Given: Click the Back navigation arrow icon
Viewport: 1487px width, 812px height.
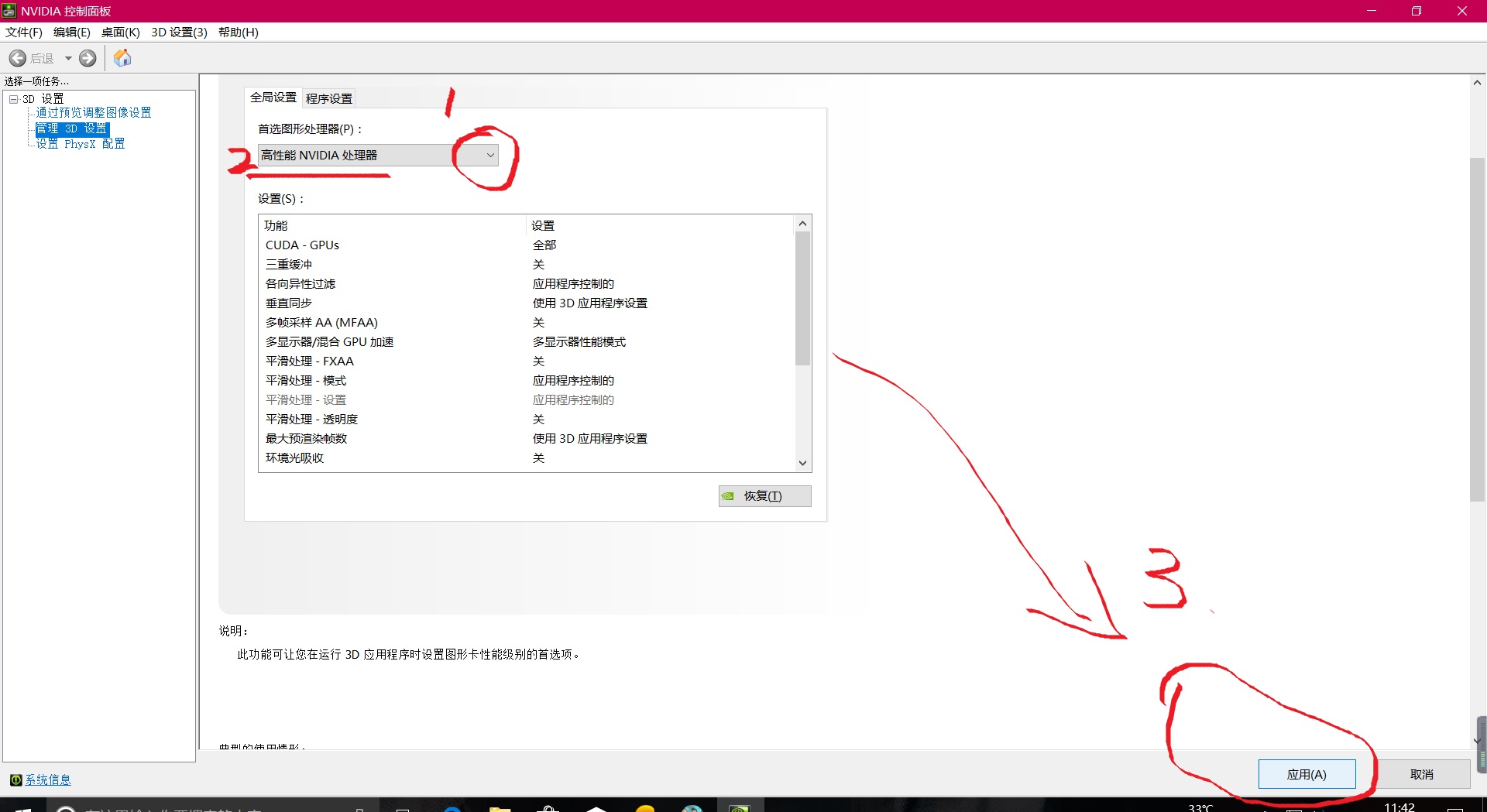Looking at the screenshot, I should 18,58.
